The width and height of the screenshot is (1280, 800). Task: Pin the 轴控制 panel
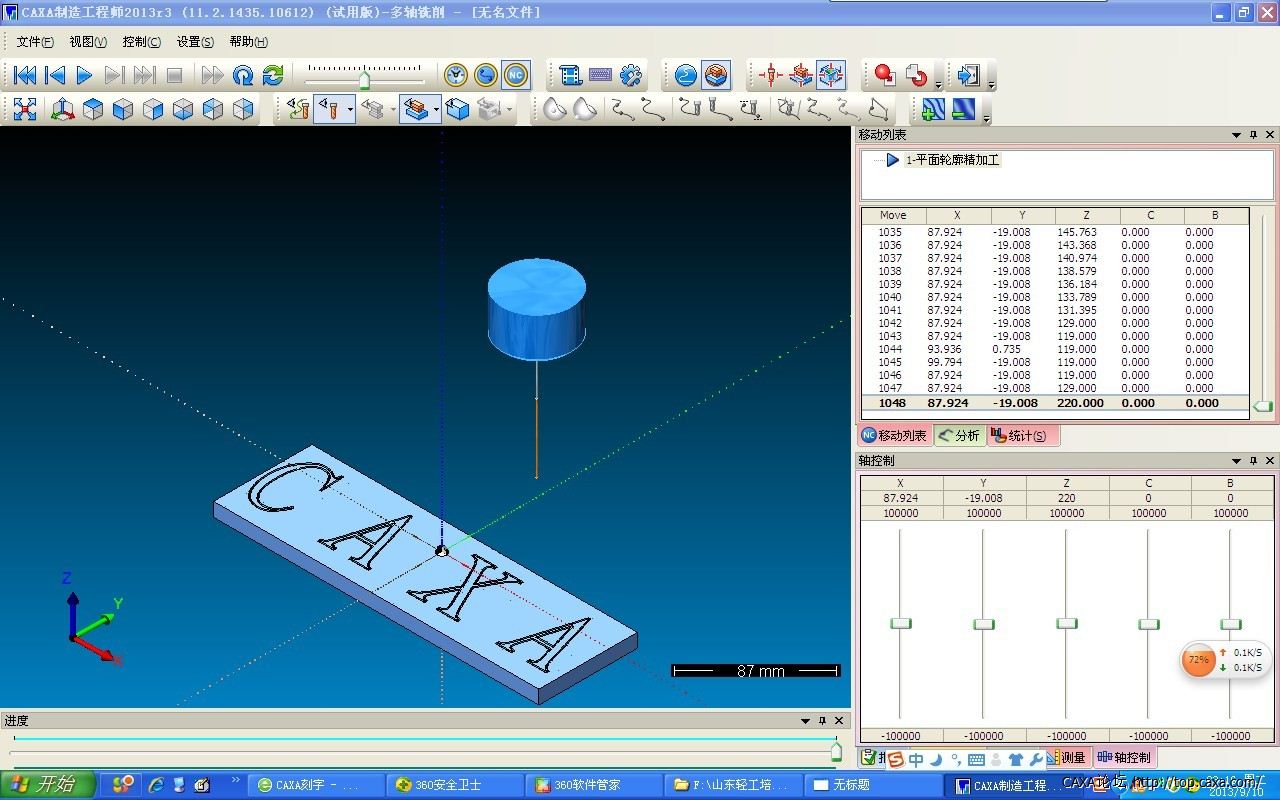point(1253,461)
